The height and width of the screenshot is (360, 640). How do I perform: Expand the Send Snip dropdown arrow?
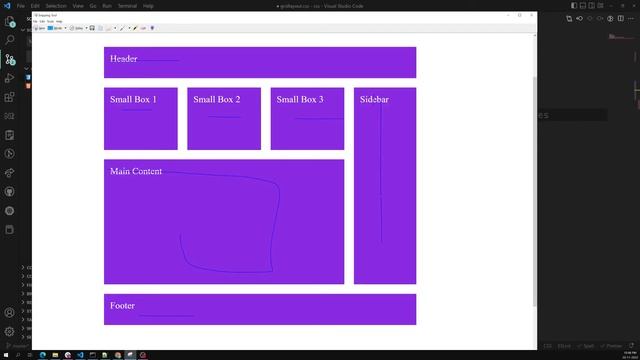point(115,28)
